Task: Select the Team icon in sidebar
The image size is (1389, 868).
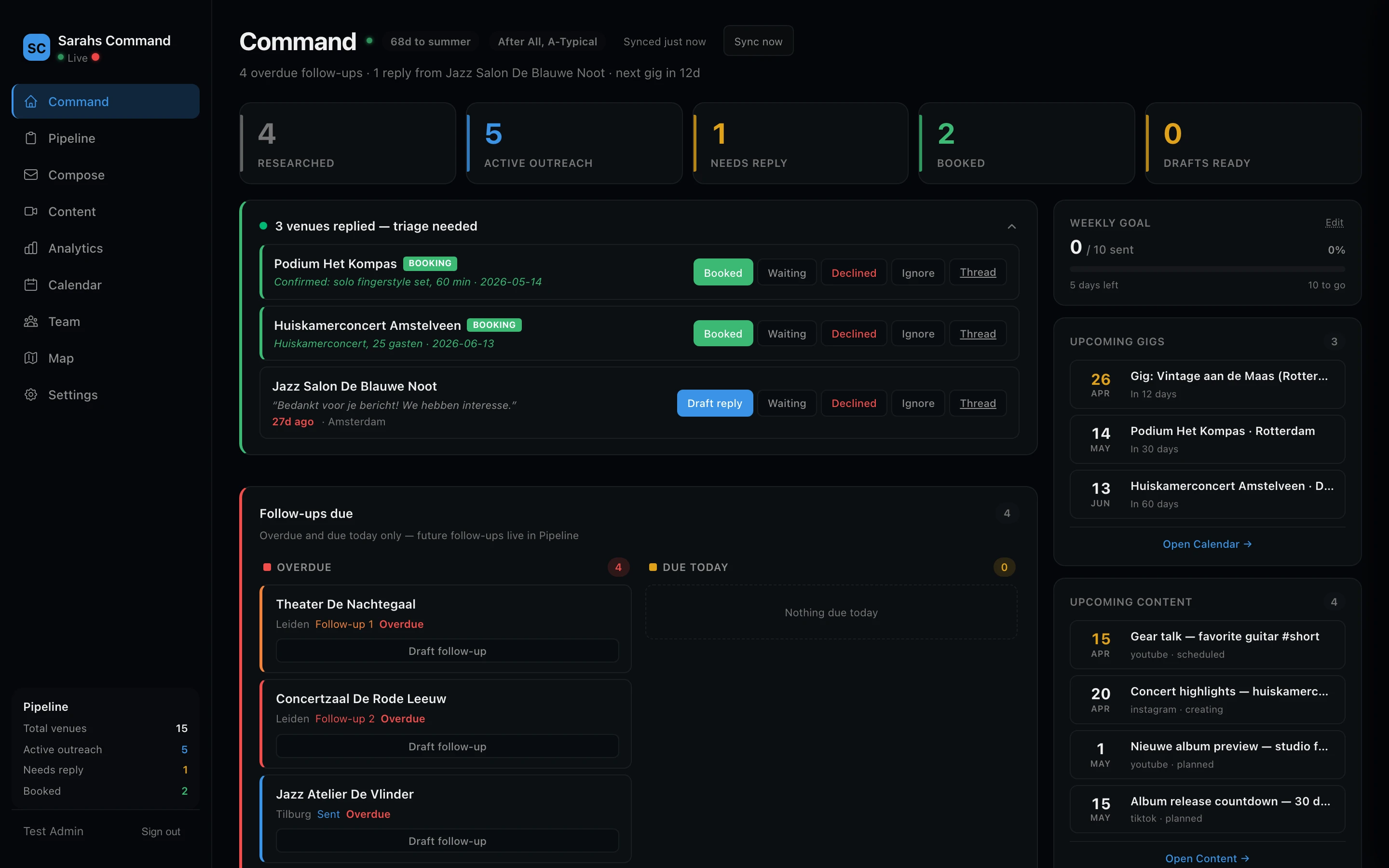Action: click(31, 322)
